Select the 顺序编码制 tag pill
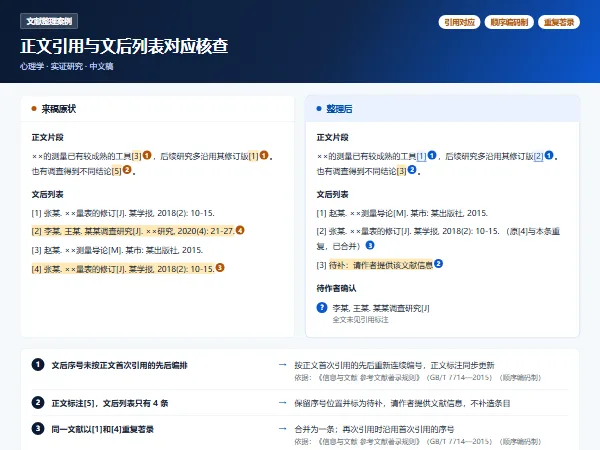Image resolution: width=600 pixels, height=450 pixels. tap(509, 22)
